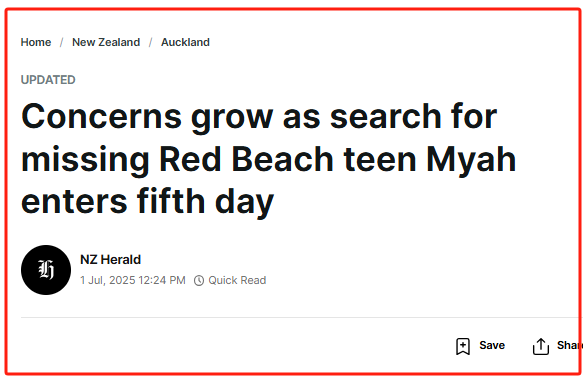Viewport: 583px width, 377px height.
Task: Click the grey UPDATED tag above the headline
Action: pos(48,80)
